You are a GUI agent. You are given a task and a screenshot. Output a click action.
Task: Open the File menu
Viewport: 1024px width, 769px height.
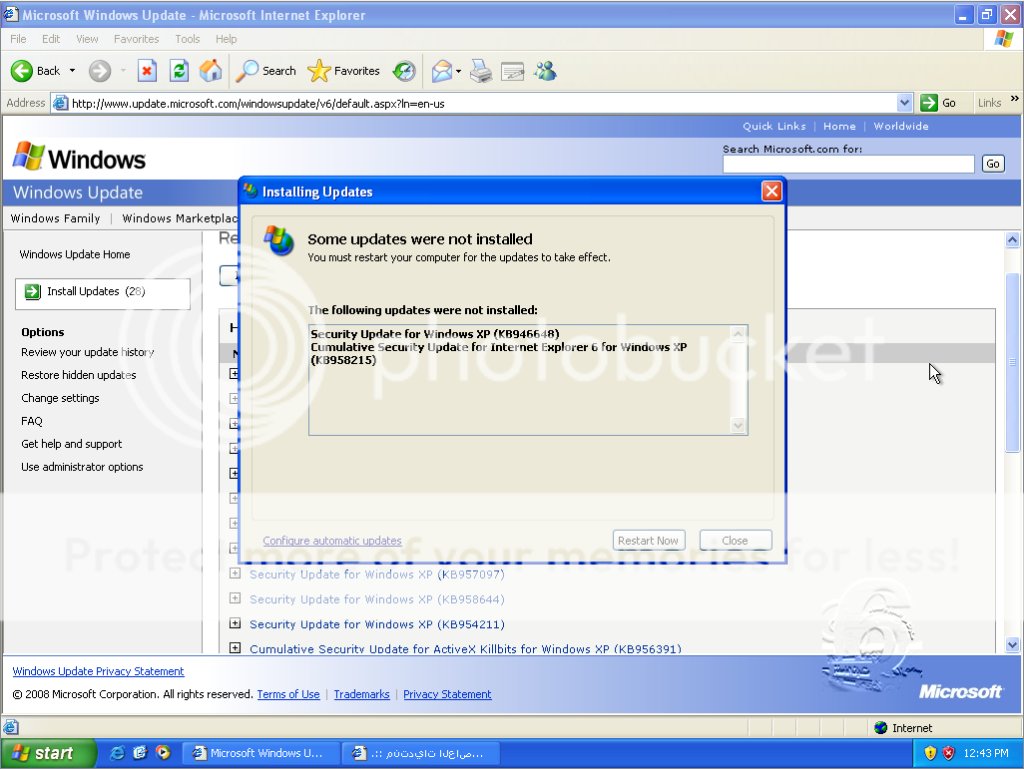(x=18, y=39)
